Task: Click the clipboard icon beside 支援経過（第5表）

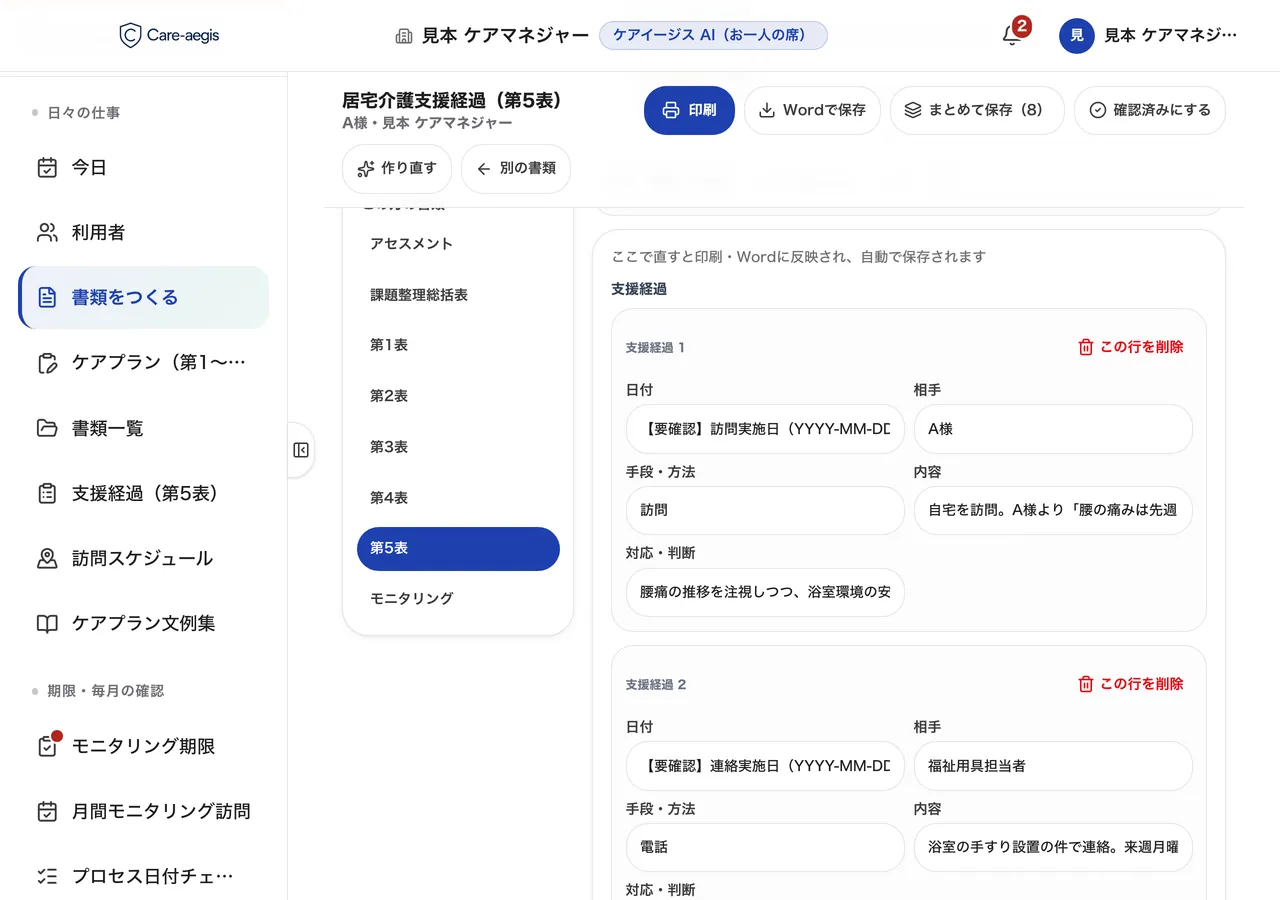Action: (x=47, y=493)
